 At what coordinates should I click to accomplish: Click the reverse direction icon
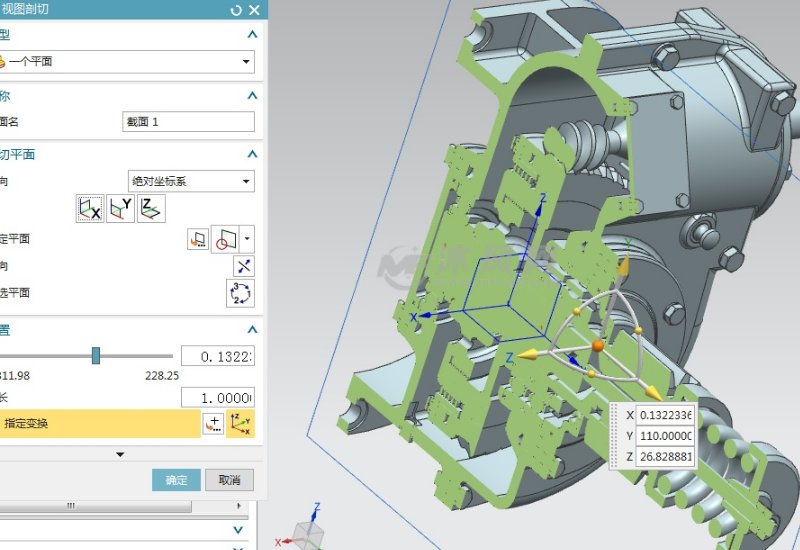coord(243,265)
